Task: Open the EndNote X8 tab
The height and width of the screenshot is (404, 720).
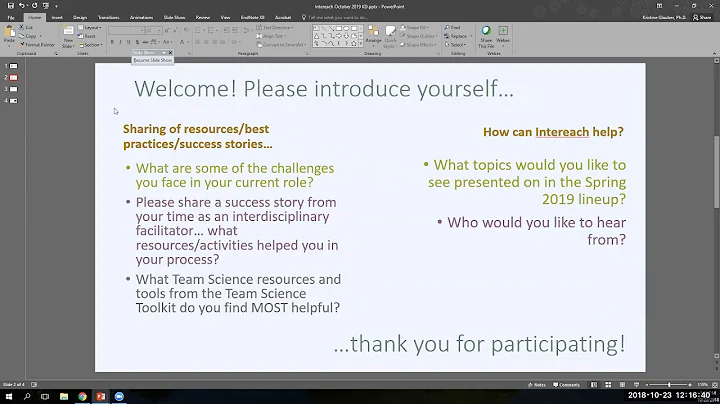Action: 253,17
